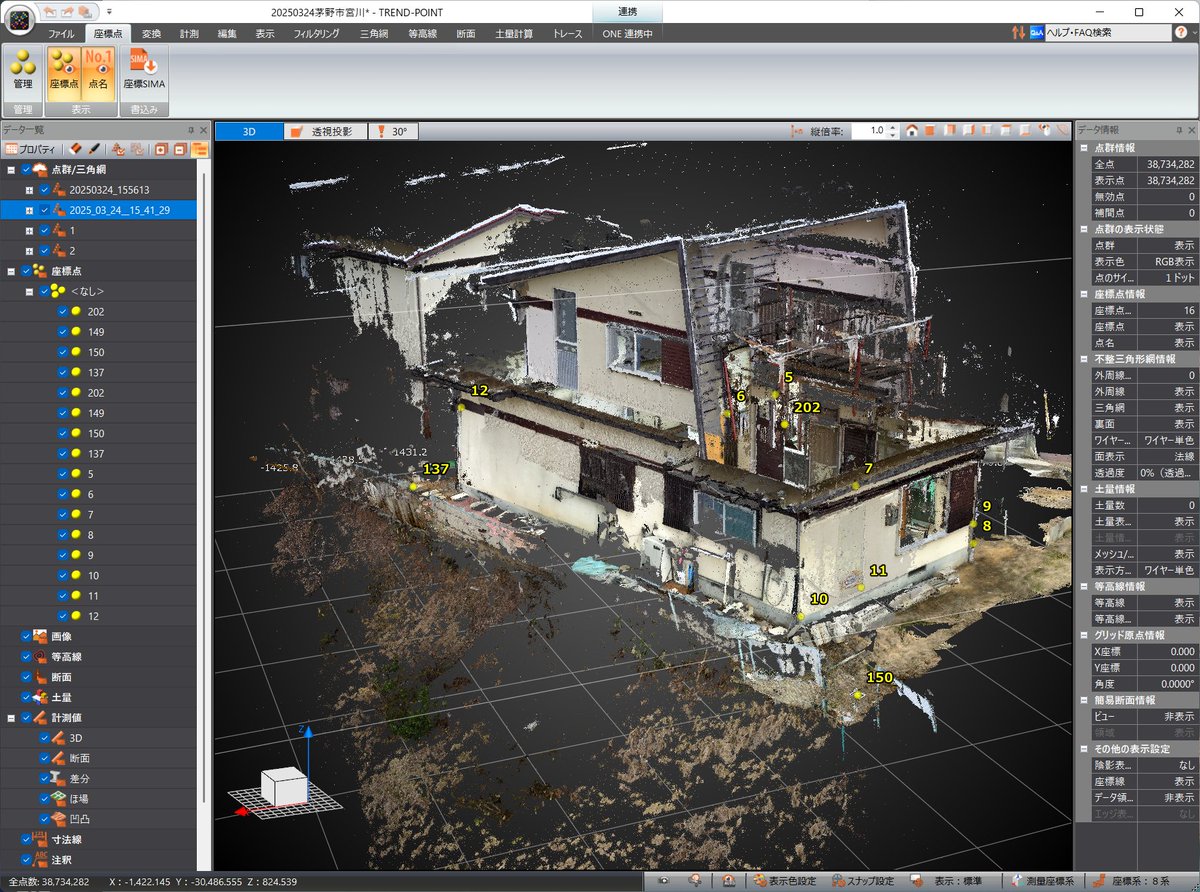Toggle 座標点 display button in ribbon
1200x892 pixels.
[63, 72]
